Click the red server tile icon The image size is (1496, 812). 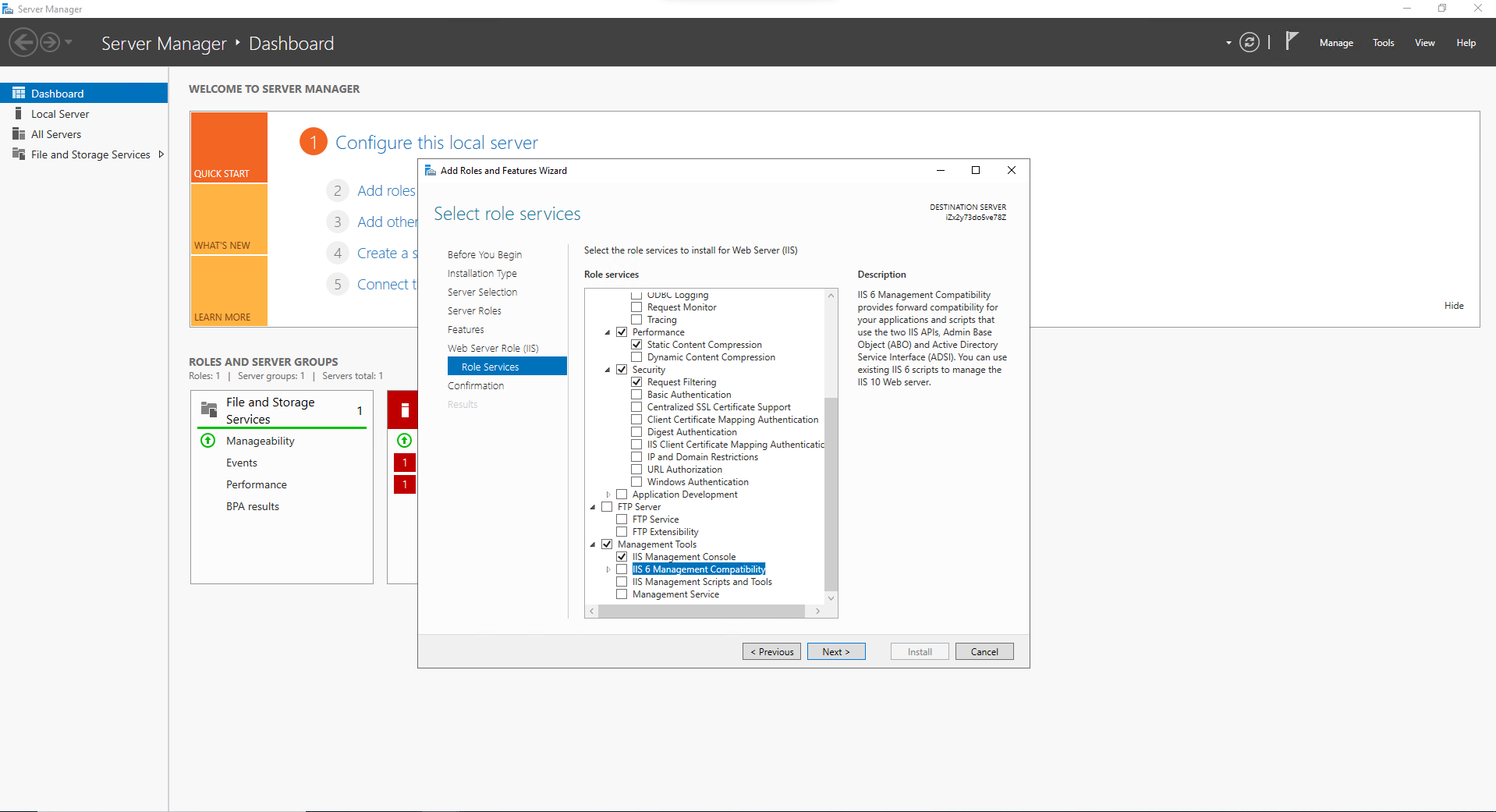[404, 410]
